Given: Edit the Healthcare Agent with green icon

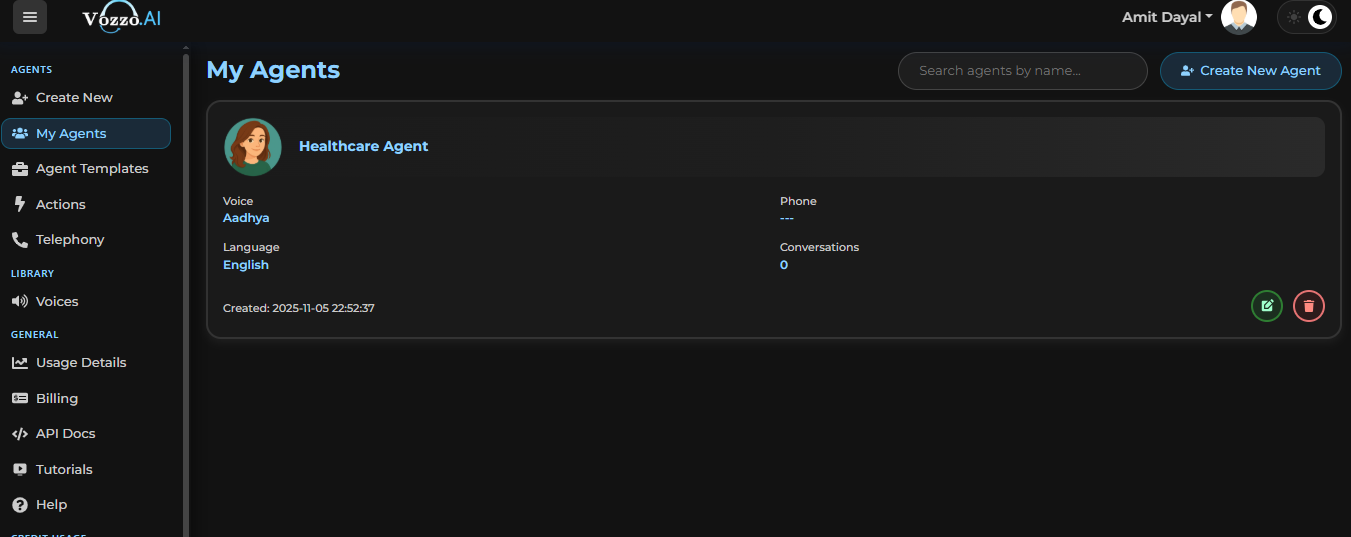Looking at the screenshot, I should point(1267,306).
